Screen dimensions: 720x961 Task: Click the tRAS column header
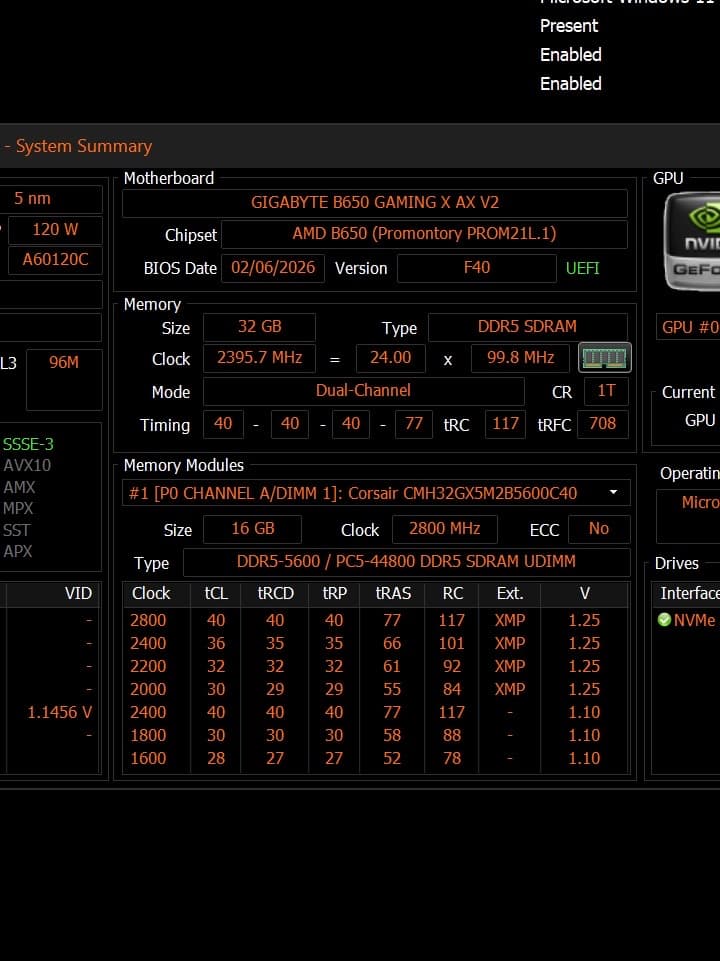point(392,593)
